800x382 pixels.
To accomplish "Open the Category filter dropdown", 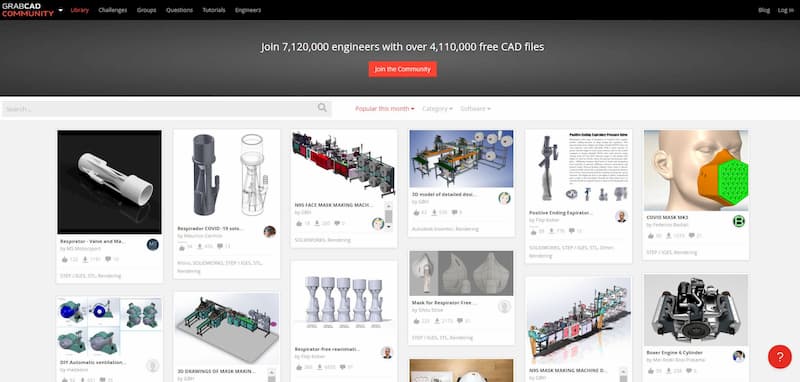I will click(x=437, y=109).
